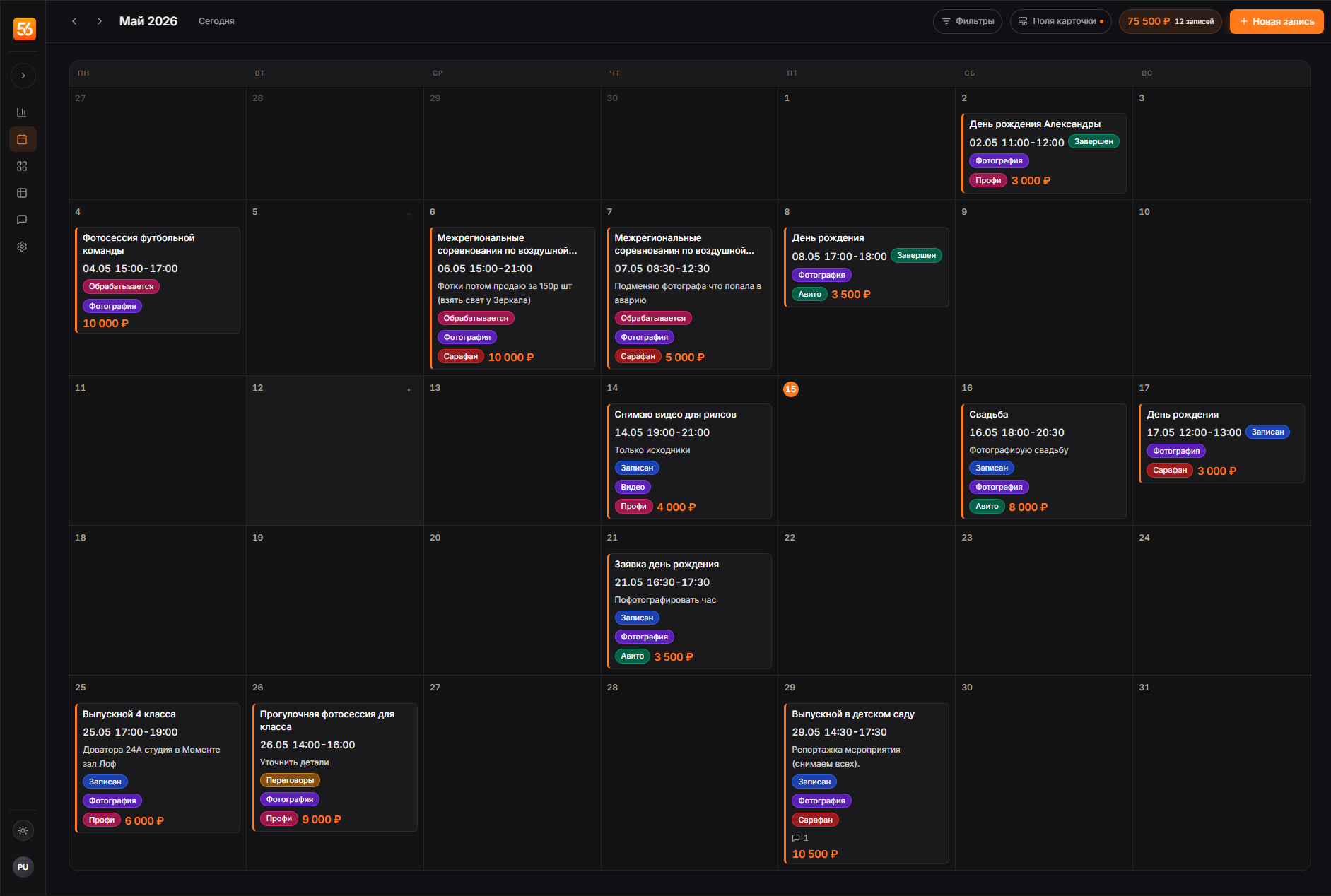Click Завершен status on 08.05 День рождения

pos(916,256)
